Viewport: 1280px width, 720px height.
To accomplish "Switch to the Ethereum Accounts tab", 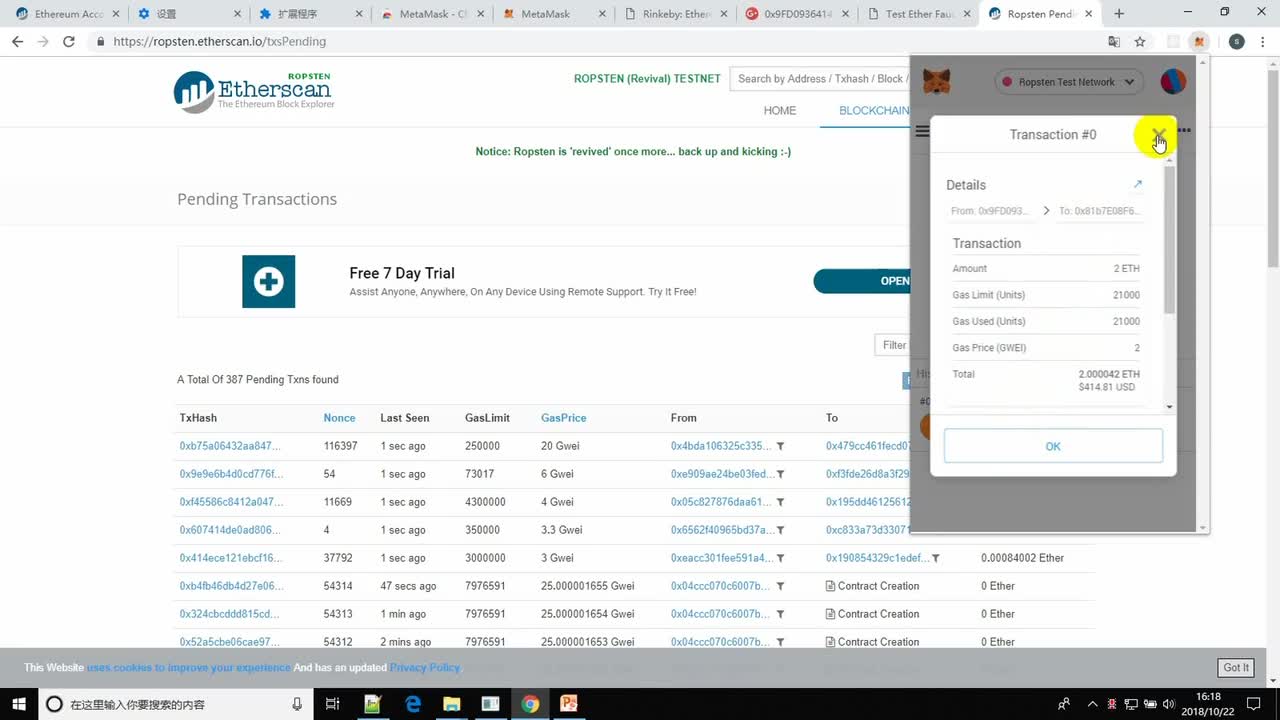I will (x=66, y=14).
